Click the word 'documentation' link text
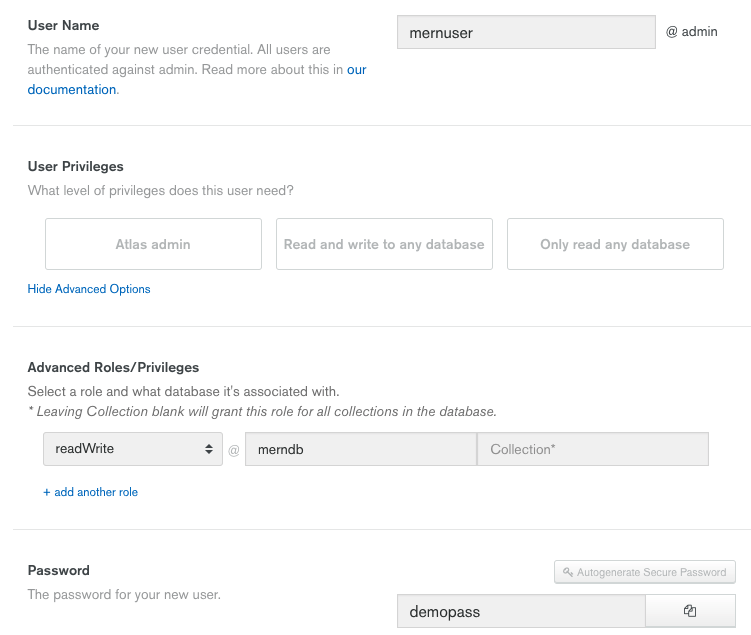The image size is (751, 635). click(72, 90)
